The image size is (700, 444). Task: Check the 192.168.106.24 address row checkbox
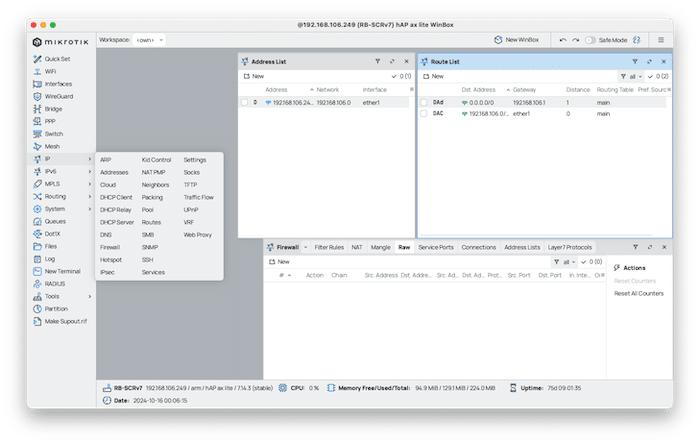pyautogui.click(x=244, y=103)
